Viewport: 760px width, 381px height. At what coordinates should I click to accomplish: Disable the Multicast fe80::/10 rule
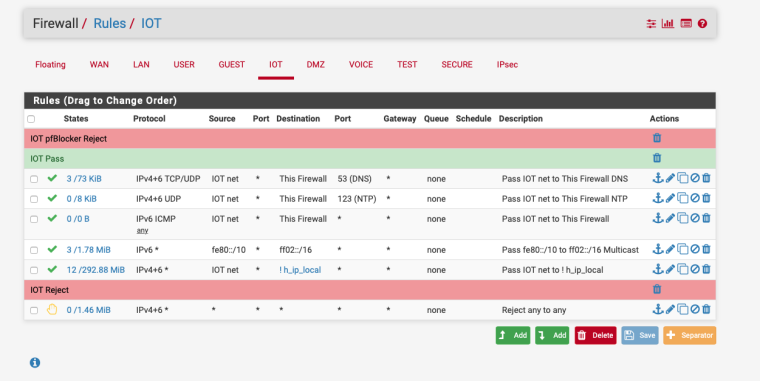(695, 249)
